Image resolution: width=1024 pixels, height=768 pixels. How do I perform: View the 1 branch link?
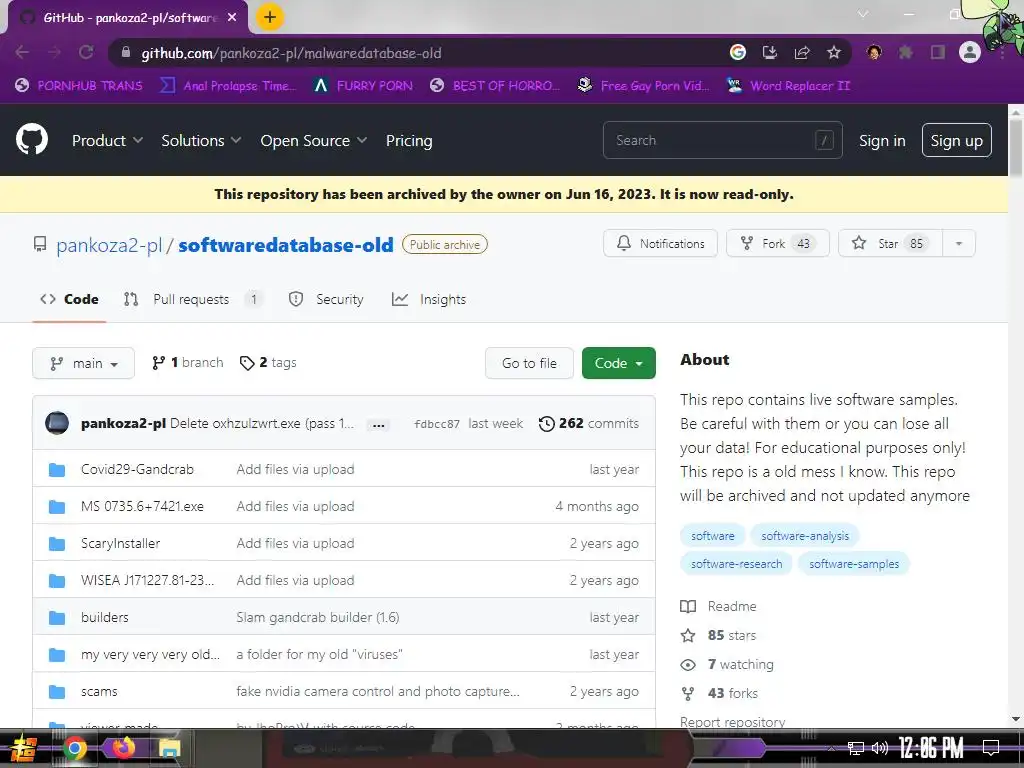187,362
